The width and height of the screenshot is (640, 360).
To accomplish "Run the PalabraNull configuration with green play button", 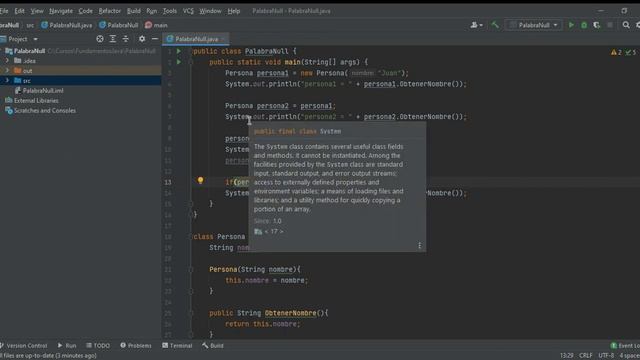I will click(x=571, y=25).
